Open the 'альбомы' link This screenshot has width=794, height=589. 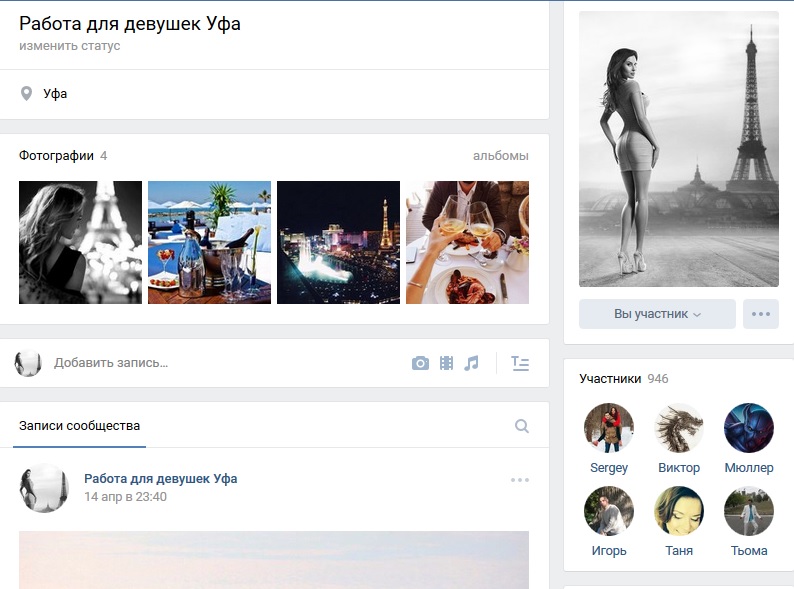501,155
